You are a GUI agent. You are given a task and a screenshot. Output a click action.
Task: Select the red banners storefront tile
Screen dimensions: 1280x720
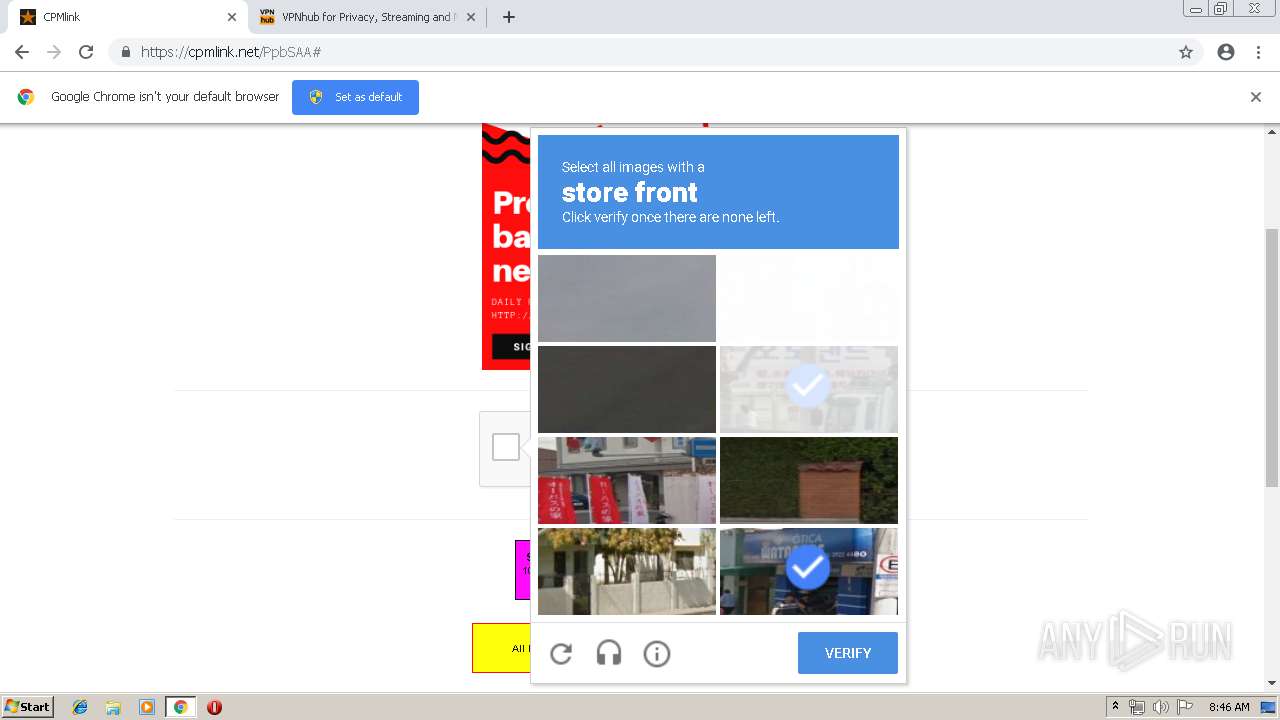pos(627,480)
